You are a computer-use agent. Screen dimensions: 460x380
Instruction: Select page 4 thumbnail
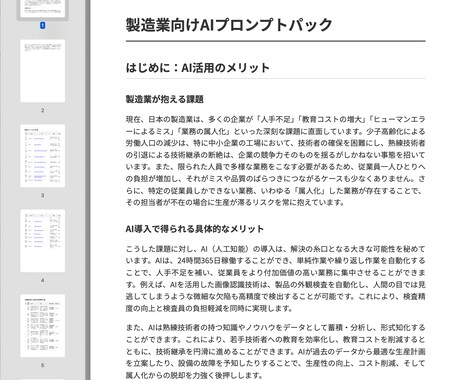42,241
